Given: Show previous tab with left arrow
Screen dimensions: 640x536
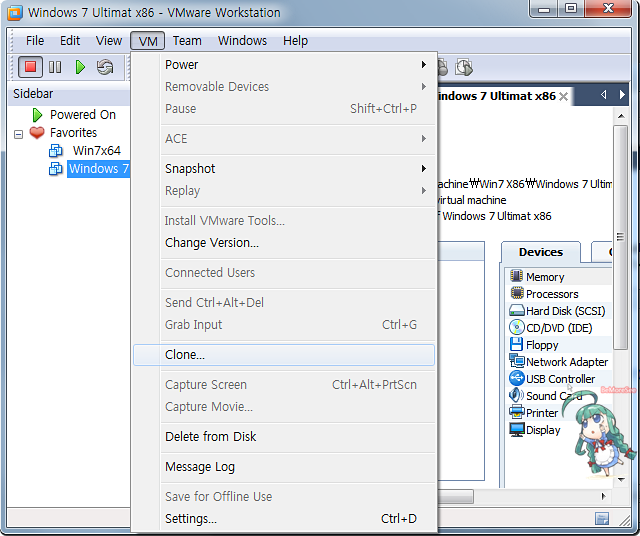Looking at the screenshot, I should [604, 95].
